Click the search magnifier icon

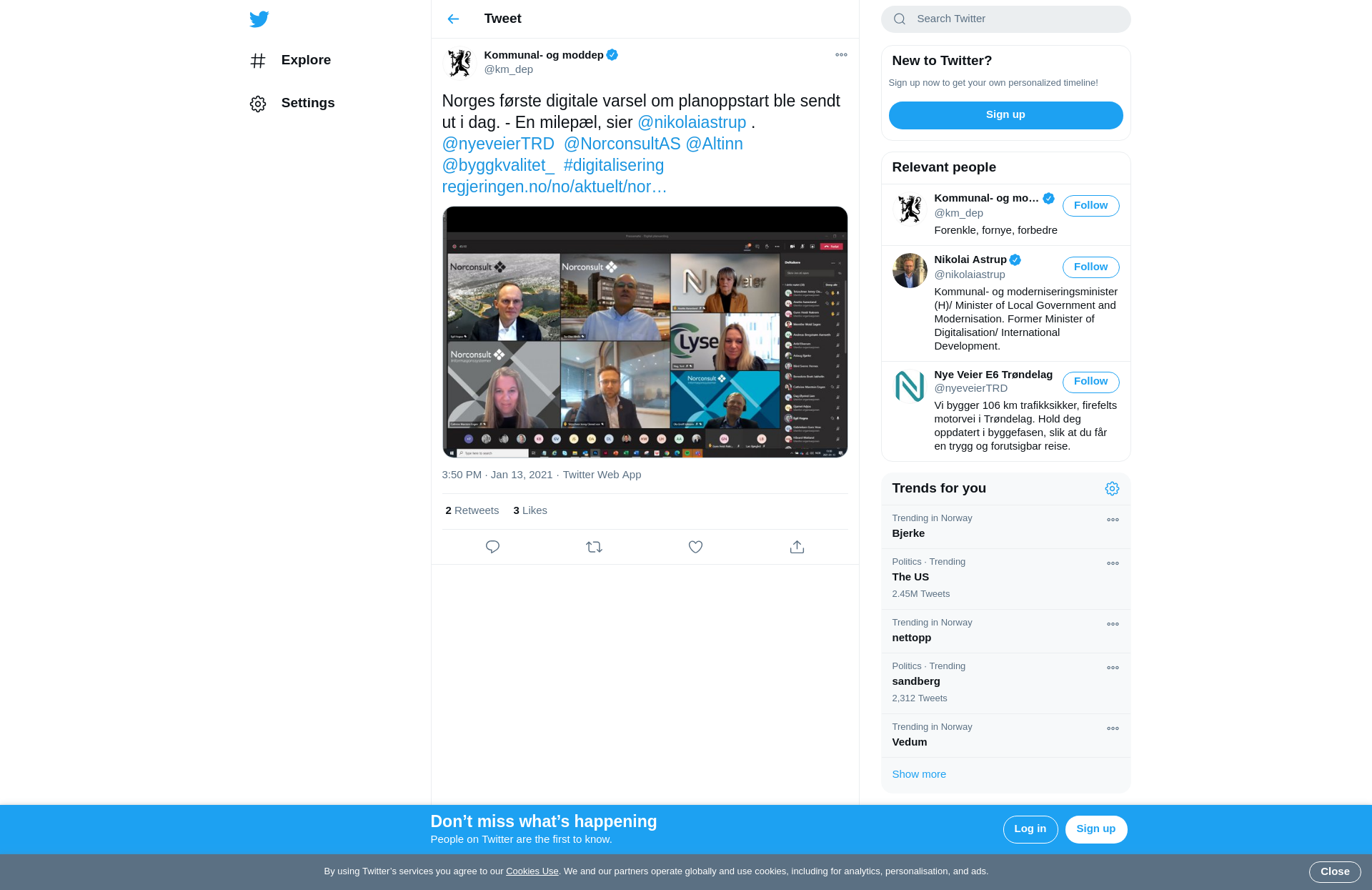(900, 19)
